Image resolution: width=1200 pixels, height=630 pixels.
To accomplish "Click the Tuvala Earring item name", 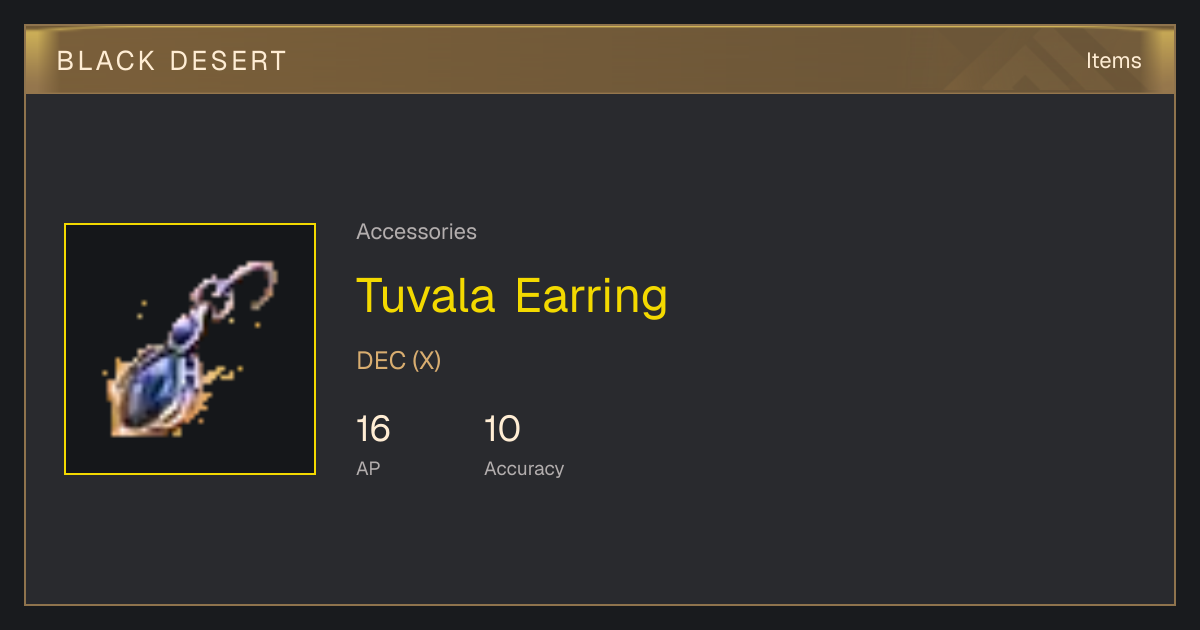I will click(x=512, y=295).
